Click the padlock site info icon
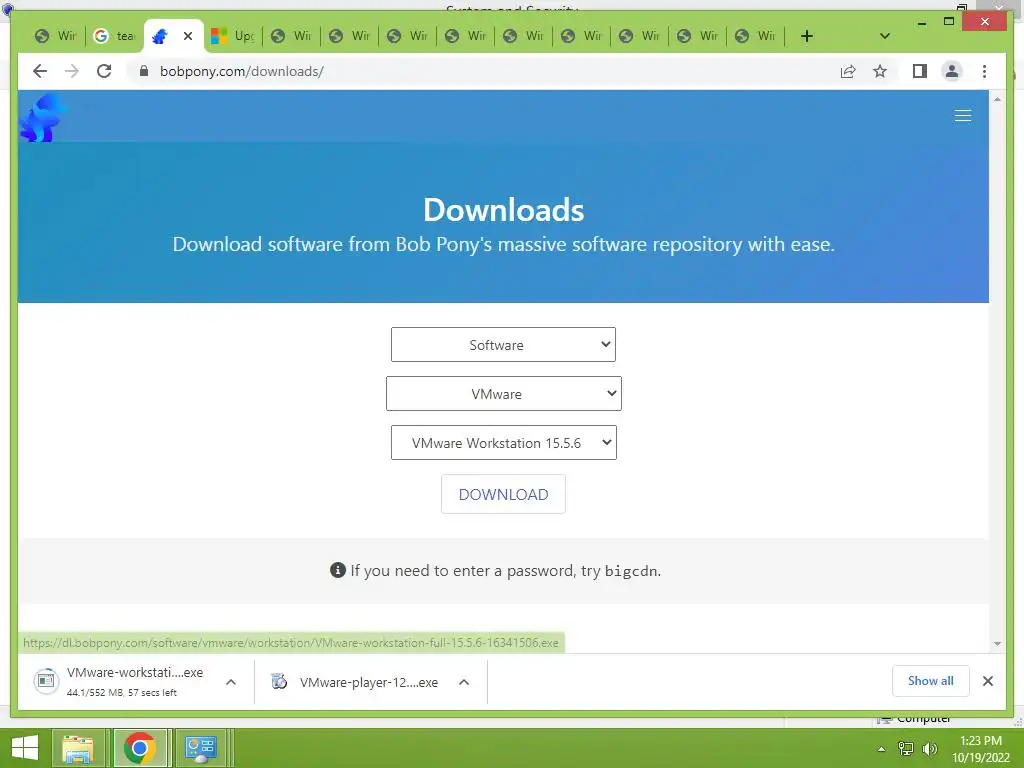The width and height of the screenshot is (1024, 768). coord(144,71)
